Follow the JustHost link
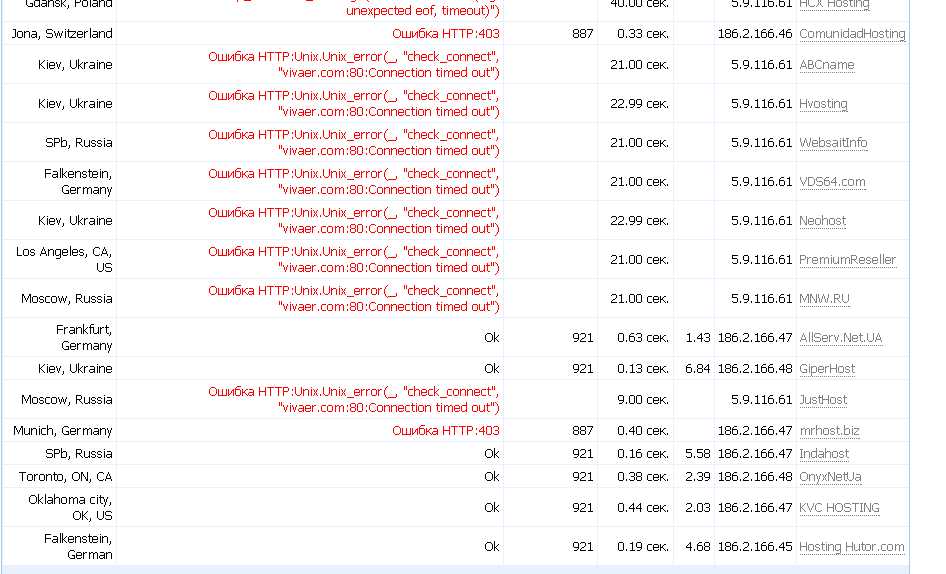This screenshot has width=946, height=574. pyautogui.click(x=823, y=400)
